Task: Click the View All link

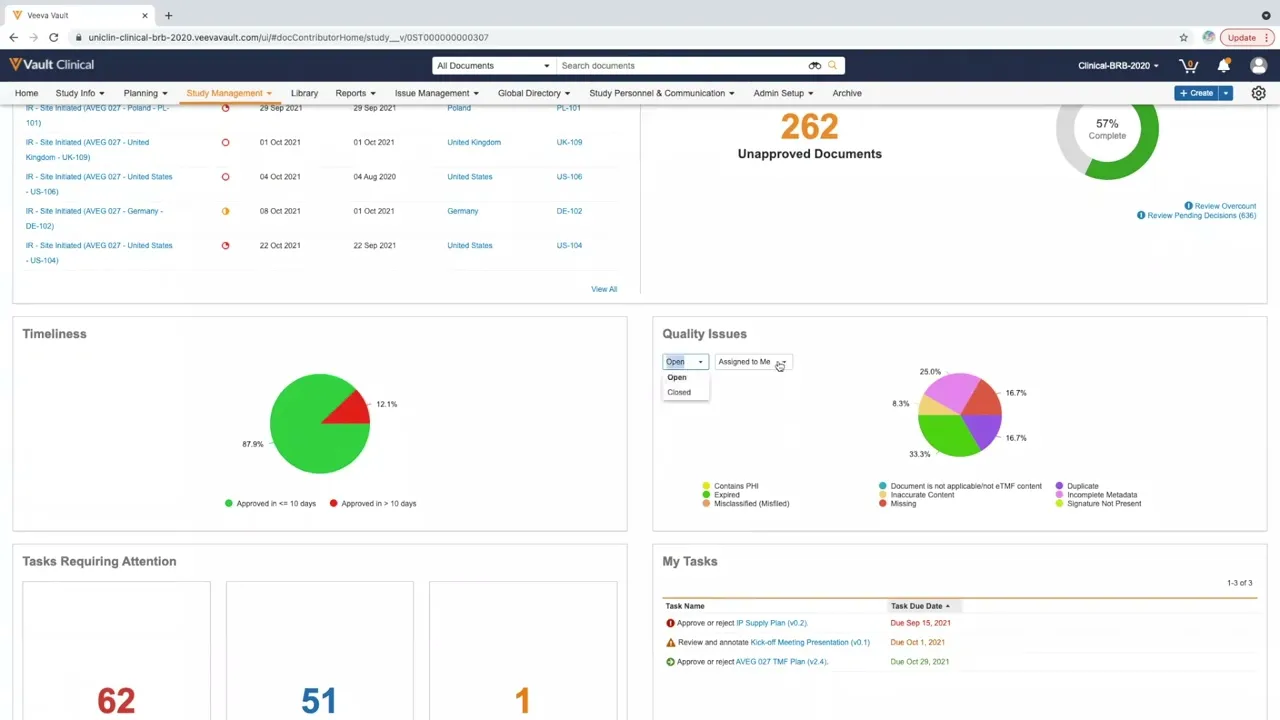Action: pos(604,289)
